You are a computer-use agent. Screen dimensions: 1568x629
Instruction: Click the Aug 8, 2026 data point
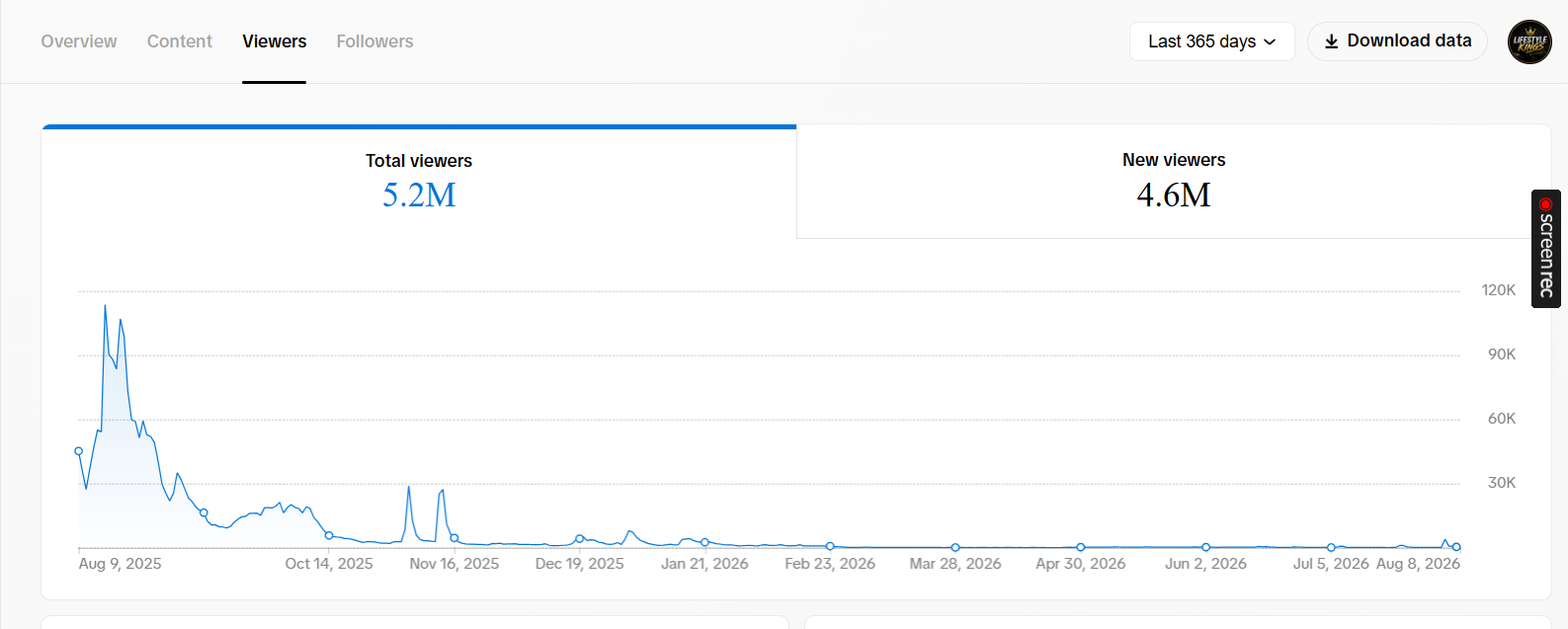click(1456, 547)
